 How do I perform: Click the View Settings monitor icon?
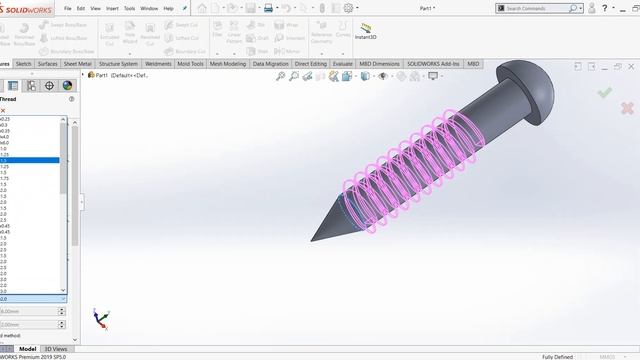click(433, 76)
